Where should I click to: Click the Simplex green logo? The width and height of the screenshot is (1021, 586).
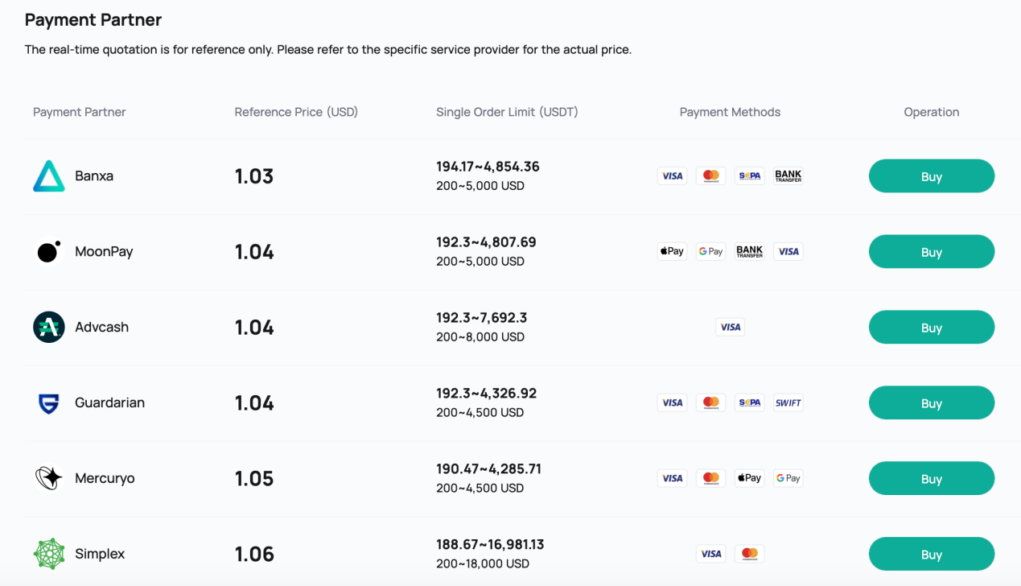(49, 553)
